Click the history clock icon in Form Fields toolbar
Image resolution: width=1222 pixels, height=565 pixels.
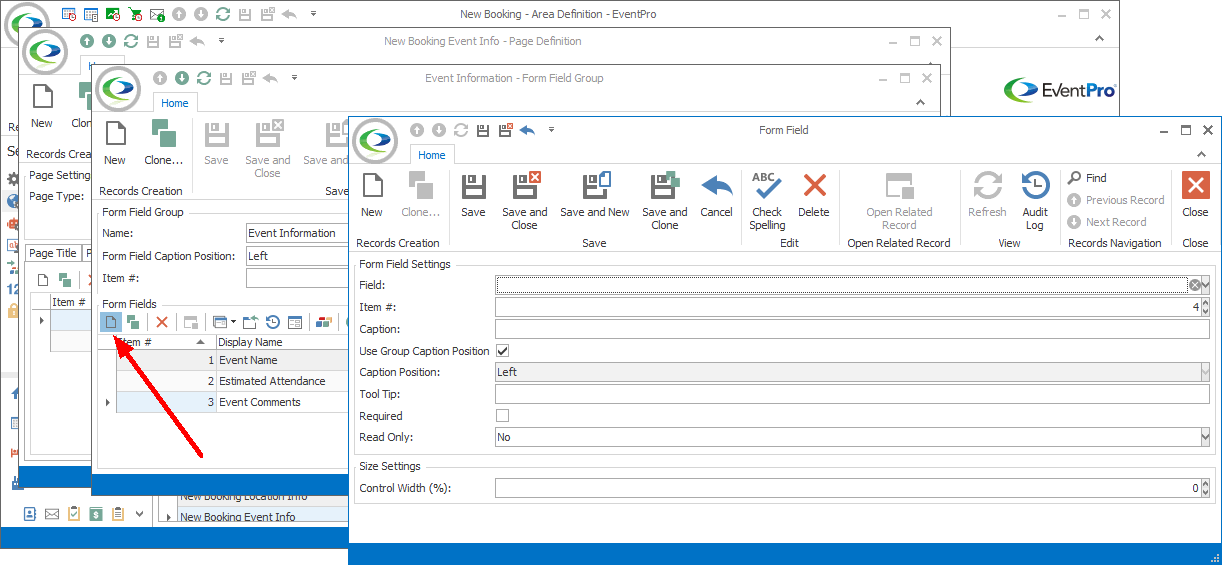point(272,322)
